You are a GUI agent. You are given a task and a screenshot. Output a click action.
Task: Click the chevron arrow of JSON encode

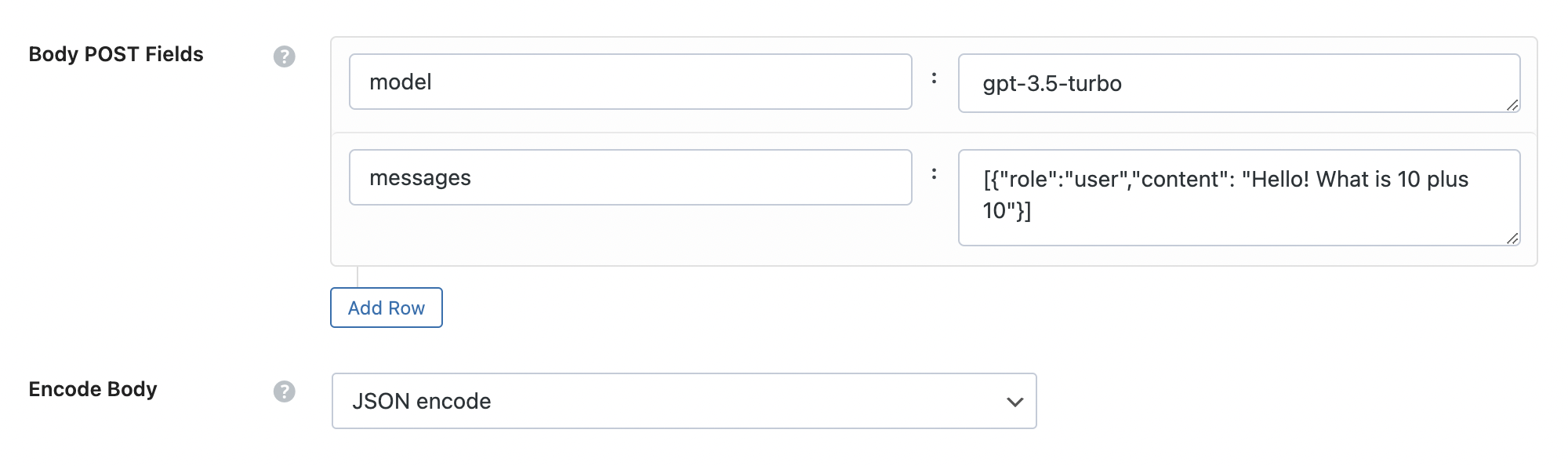click(x=1014, y=402)
